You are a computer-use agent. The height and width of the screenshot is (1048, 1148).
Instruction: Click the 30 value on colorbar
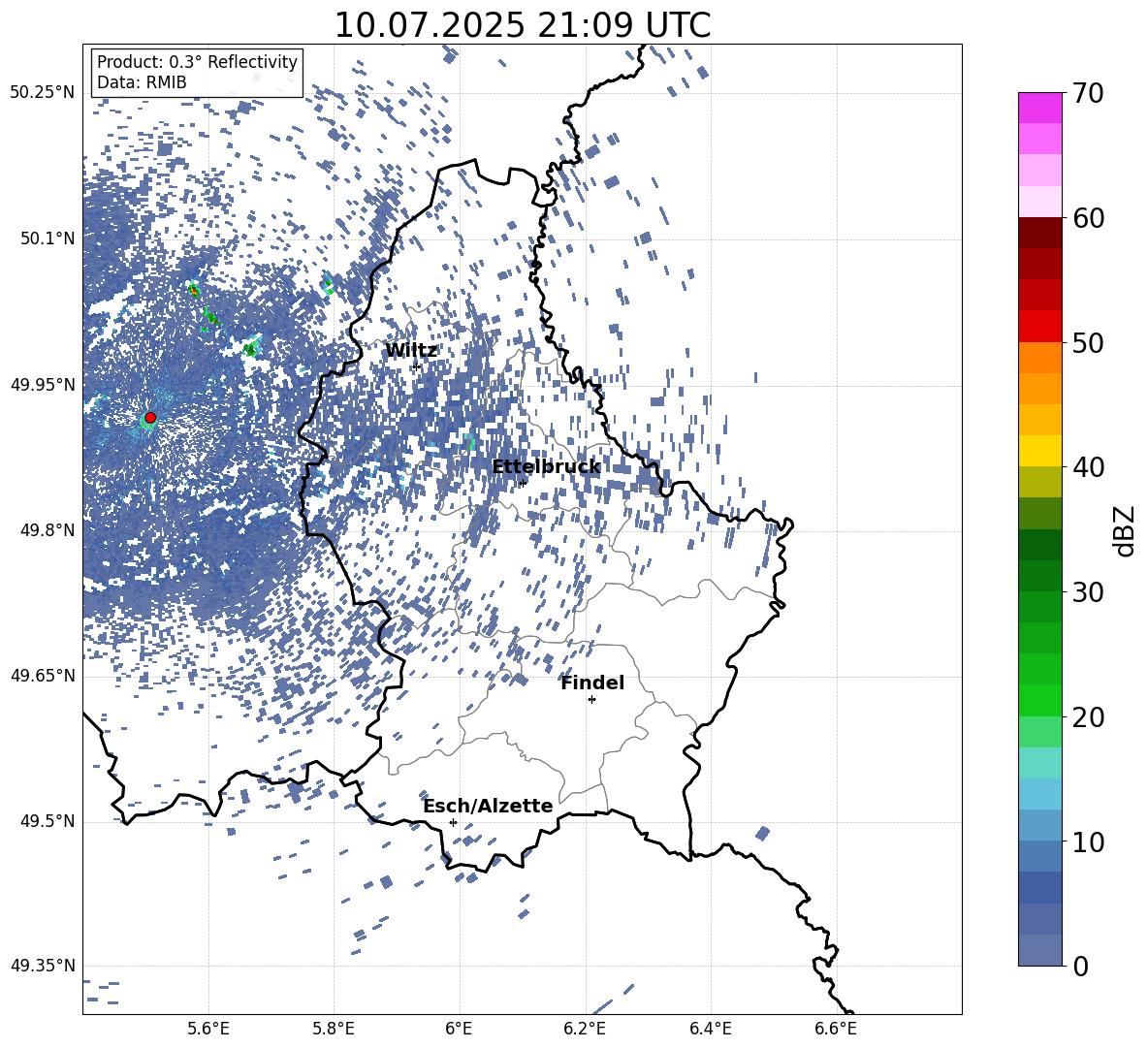click(1088, 592)
